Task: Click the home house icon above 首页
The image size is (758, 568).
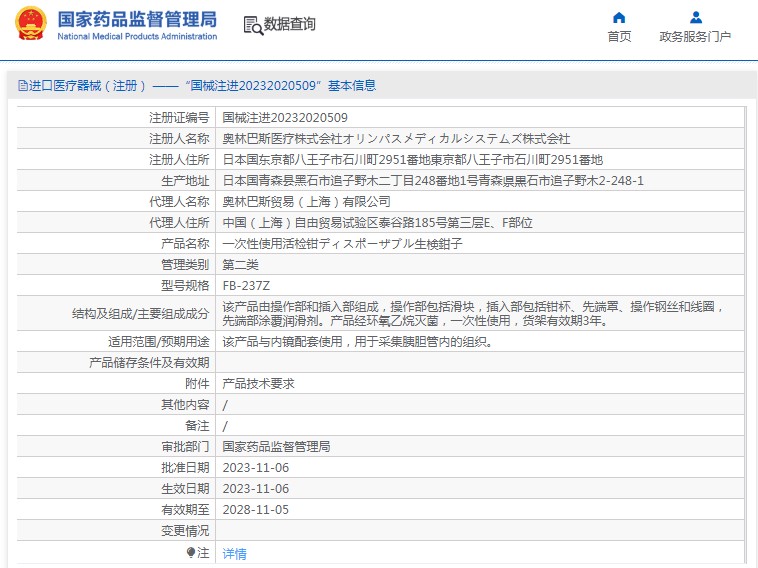Action: [619, 17]
